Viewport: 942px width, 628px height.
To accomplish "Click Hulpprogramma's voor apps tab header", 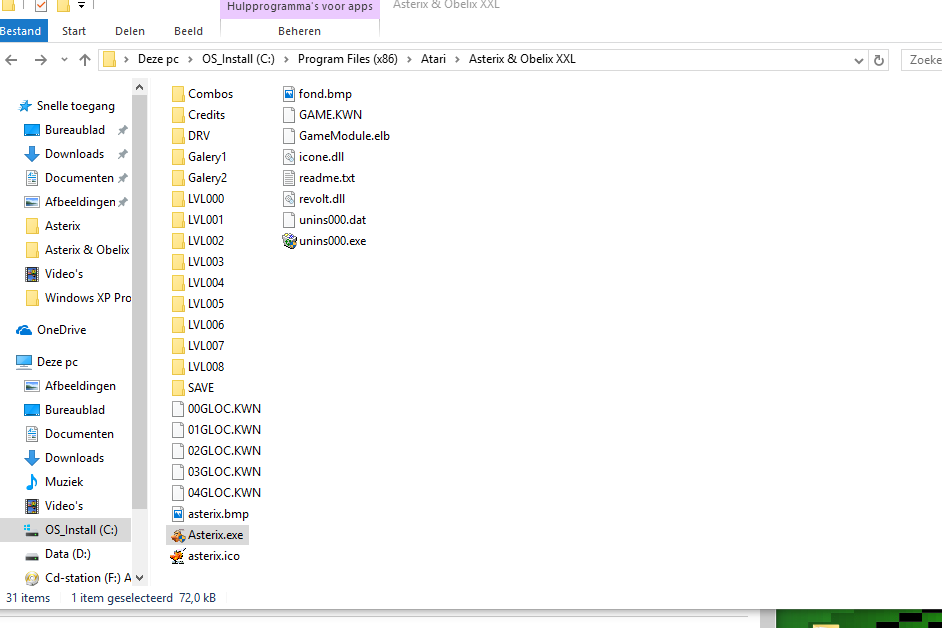I will [x=300, y=7].
